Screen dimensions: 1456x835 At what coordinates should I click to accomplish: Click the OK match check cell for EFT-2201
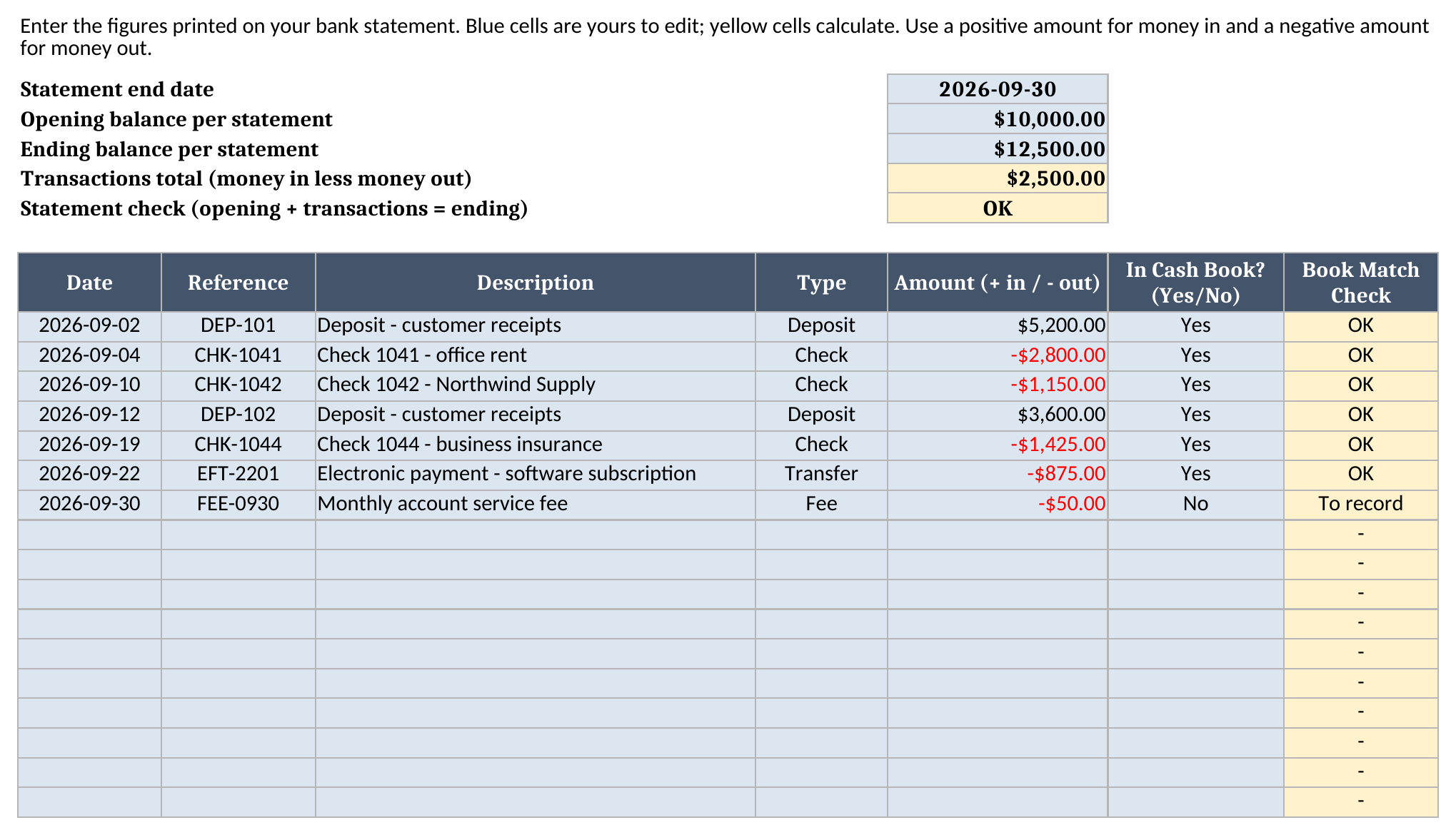click(1361, 474)
